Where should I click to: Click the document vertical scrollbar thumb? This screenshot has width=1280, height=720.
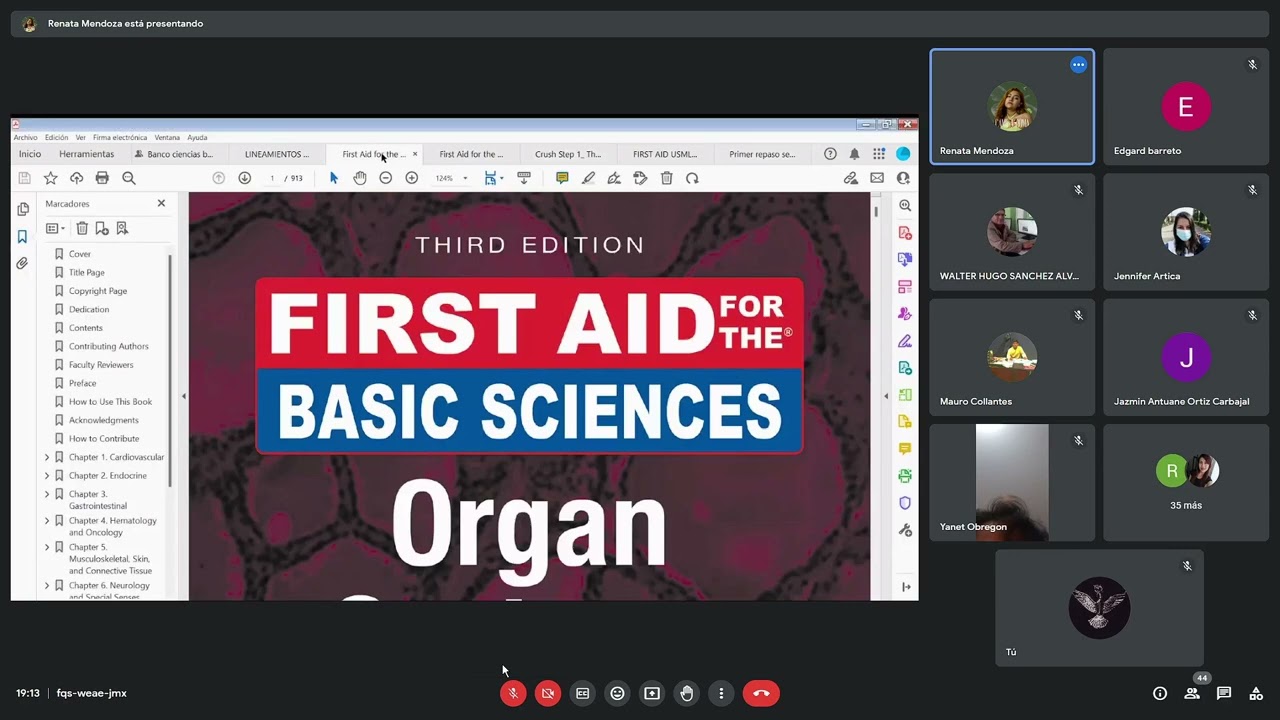tap(876, 211)
